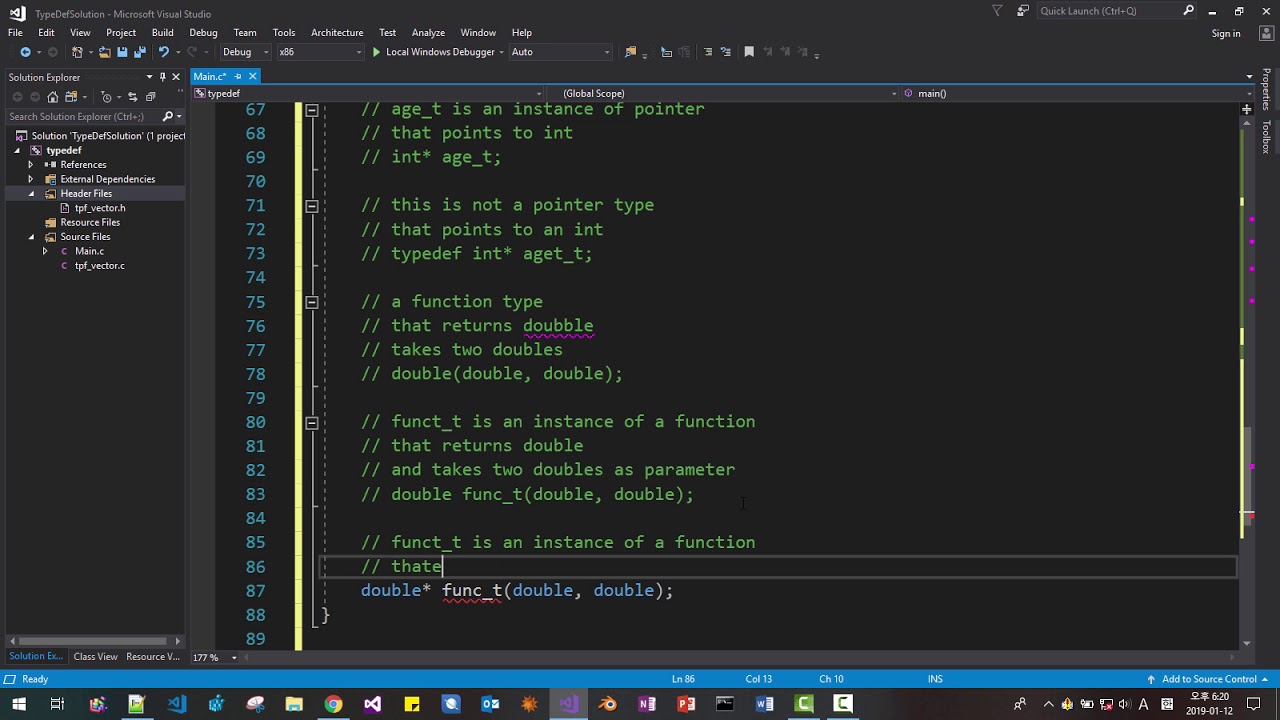Toggle the solutions and folders view icon
The height and width of the screenshot is (720, 1280).
(71, 97)
